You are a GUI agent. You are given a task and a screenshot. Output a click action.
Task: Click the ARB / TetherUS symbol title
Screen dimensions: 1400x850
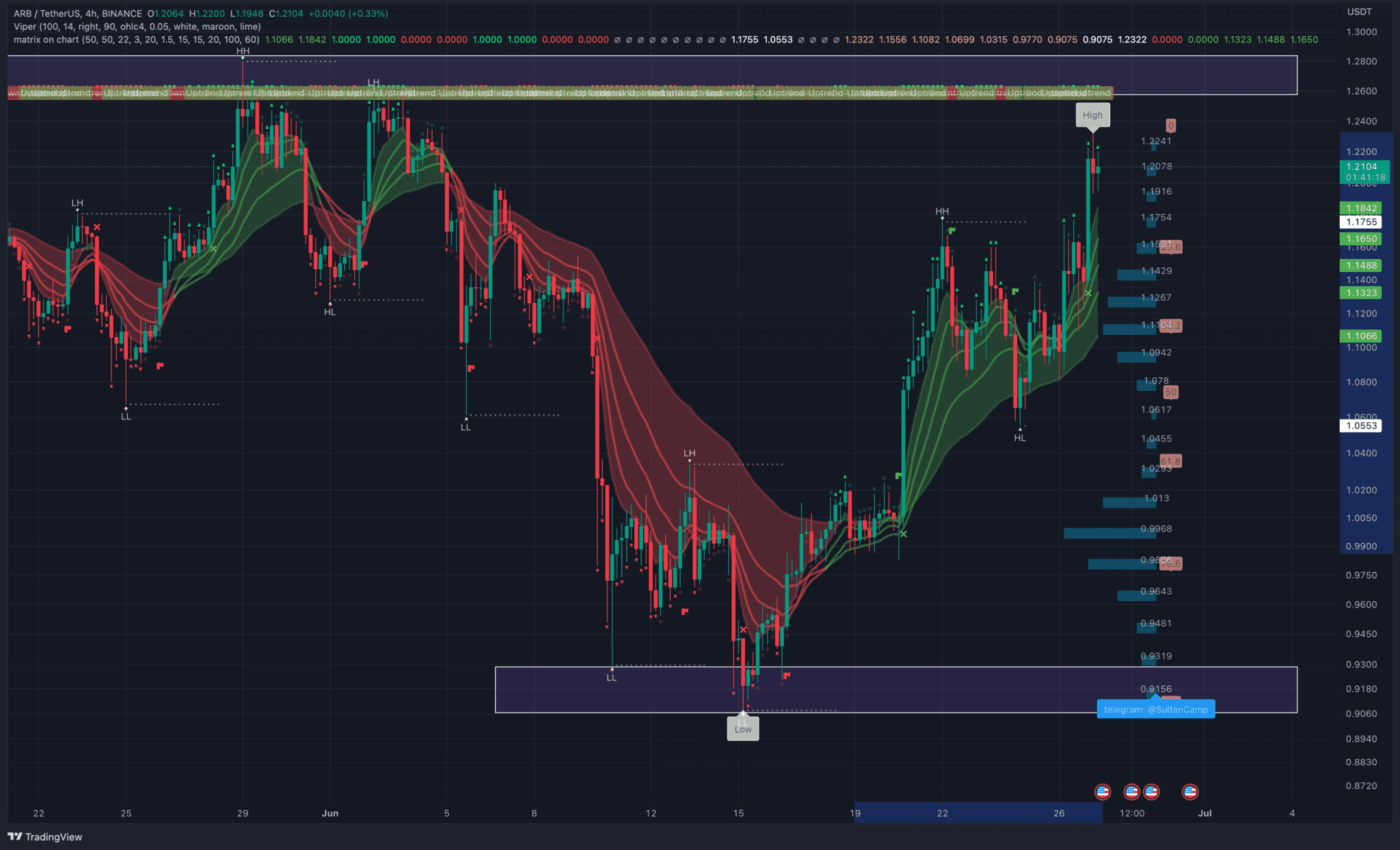[78, 14]
